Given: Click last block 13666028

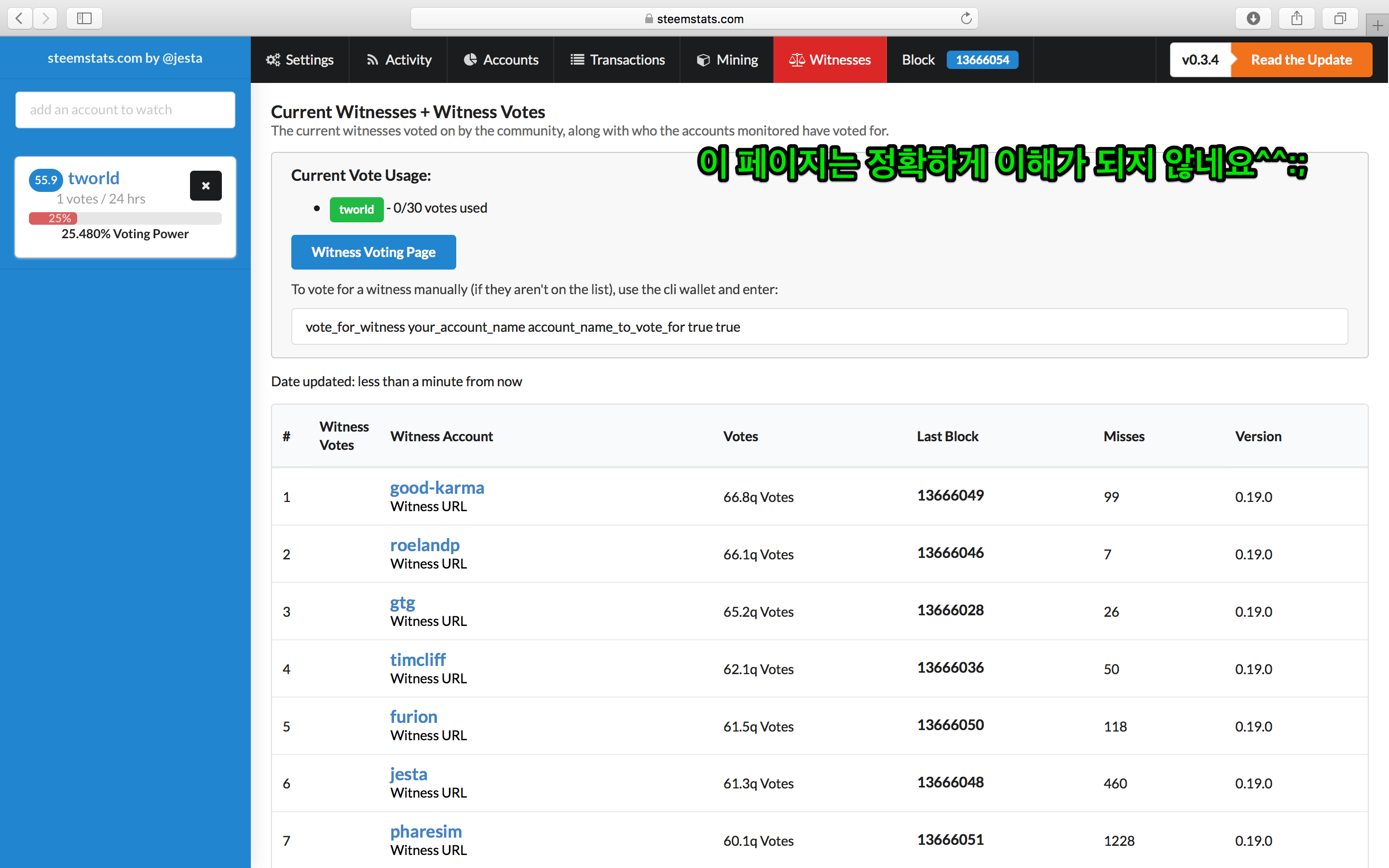Looking at the screenshot, I should 951,610.
